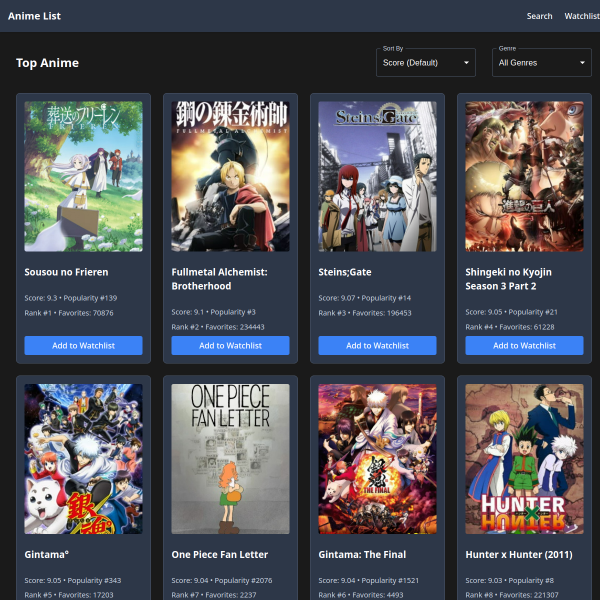This screenshot has height=600, width=600.
Task: Add Shingeki no Kyojin Season 3 to Watchlist
Action: [x=524, y=346]
